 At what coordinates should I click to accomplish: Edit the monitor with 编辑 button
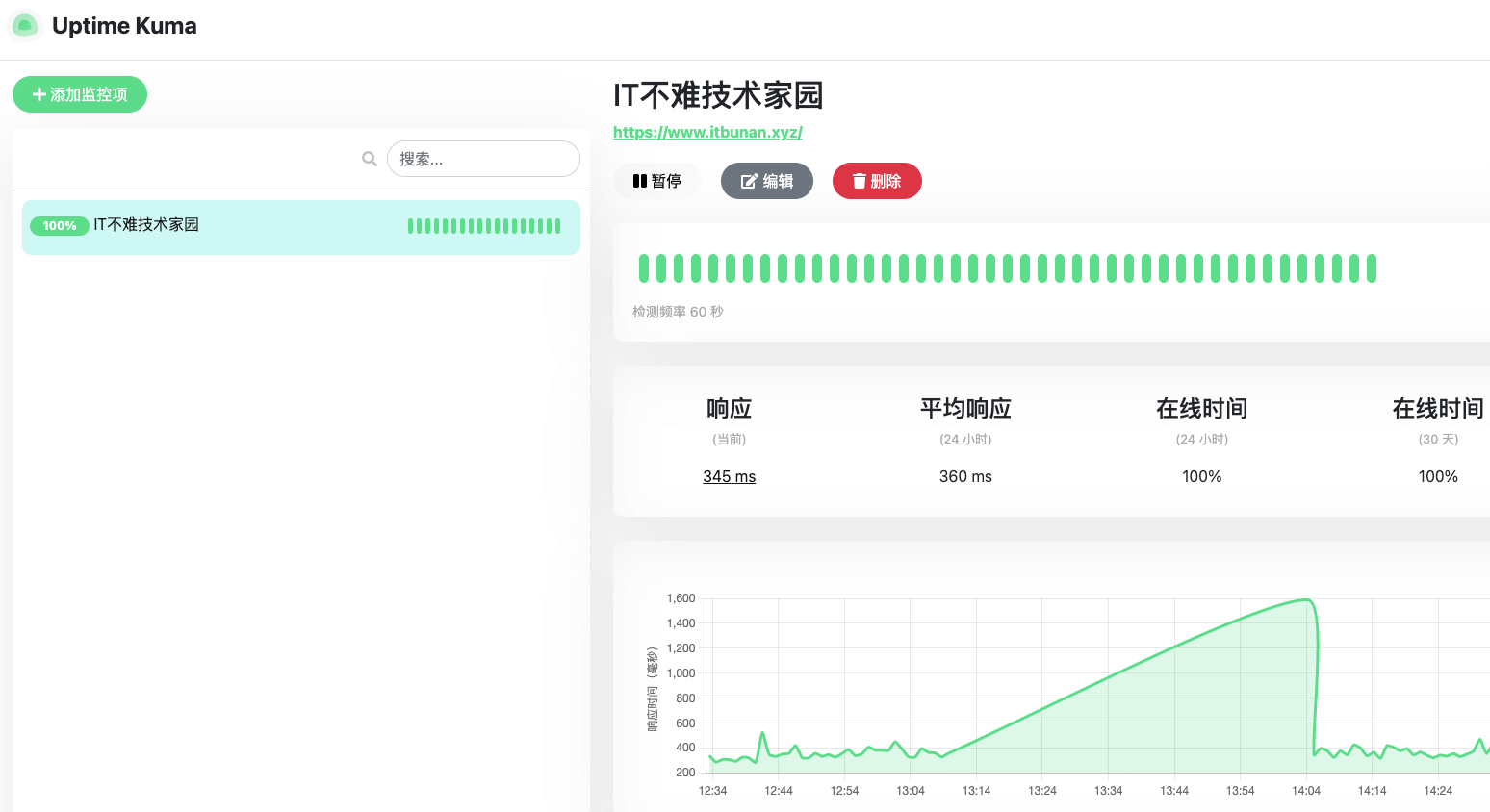click(767, 181)
